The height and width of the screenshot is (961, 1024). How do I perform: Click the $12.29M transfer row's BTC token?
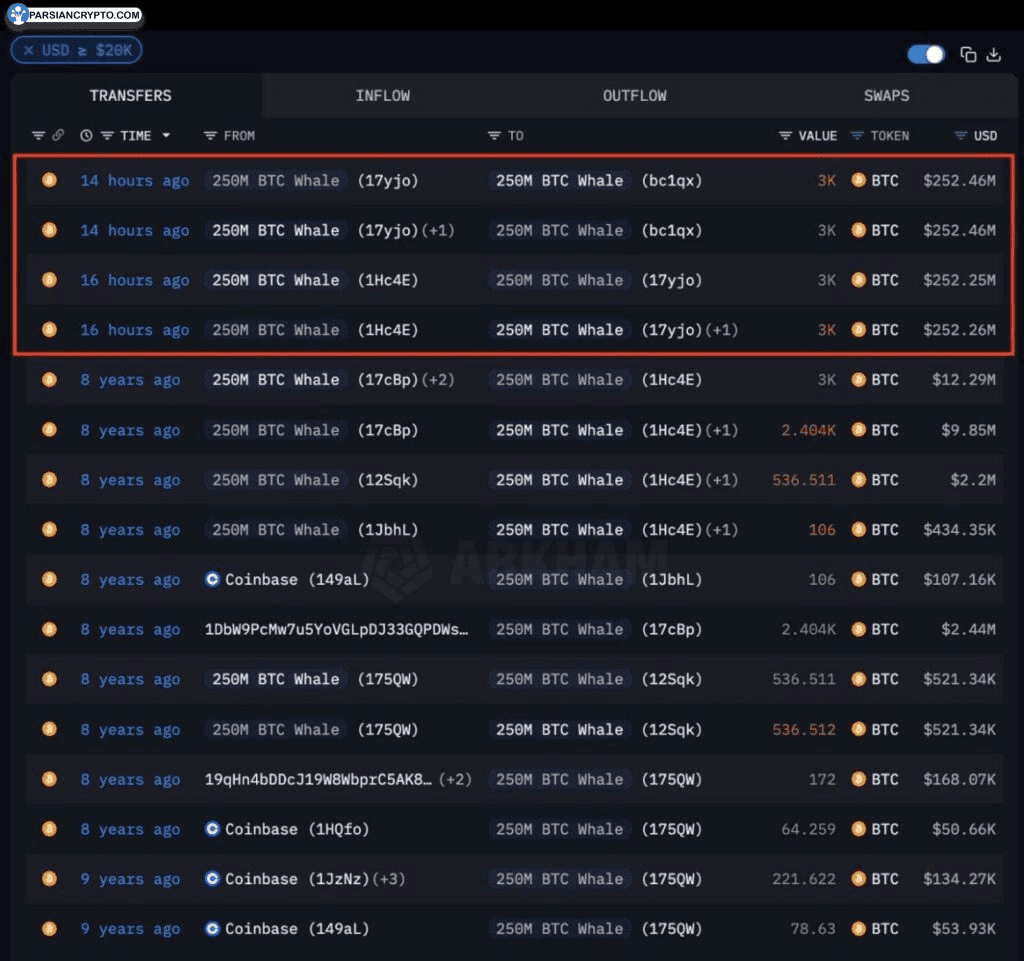(876, 380)
